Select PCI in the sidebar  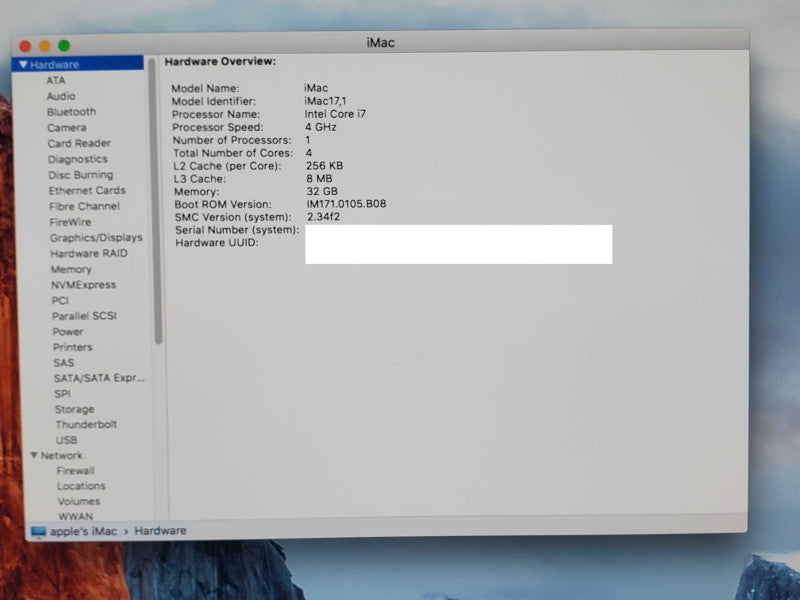pos(60,301)
